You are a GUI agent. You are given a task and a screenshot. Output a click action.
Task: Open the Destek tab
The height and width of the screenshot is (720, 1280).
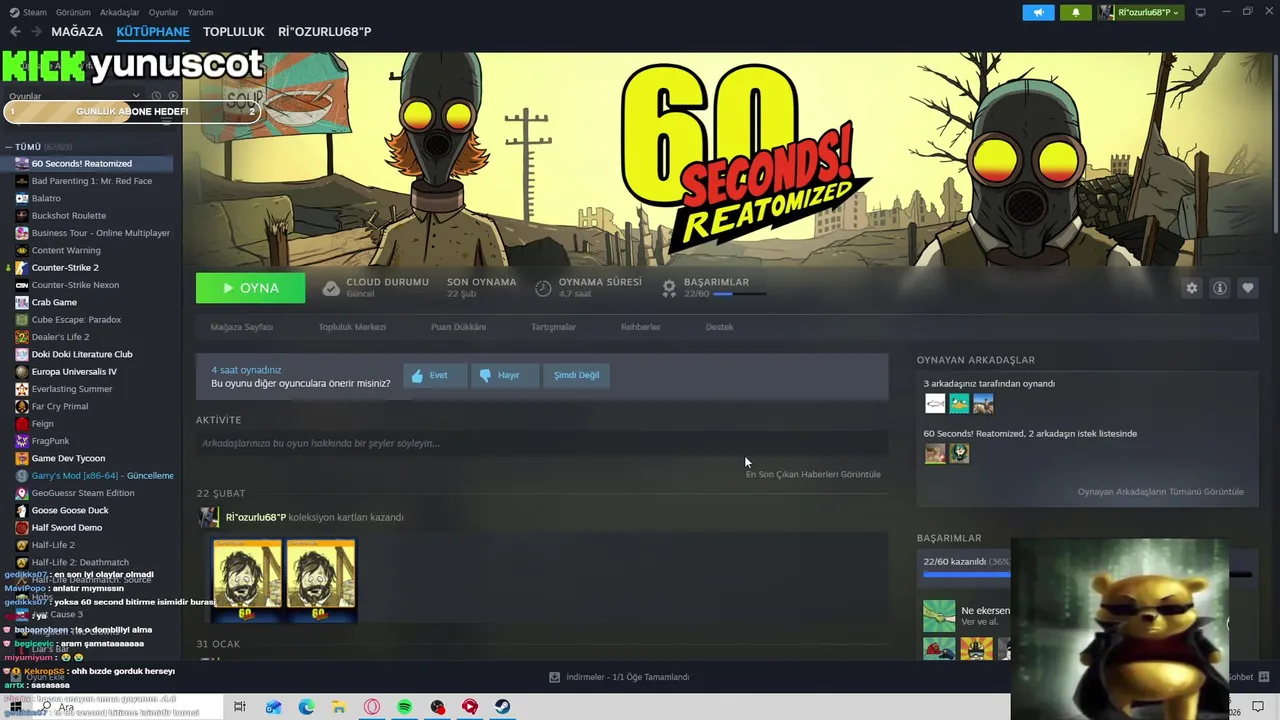coord(719,327)
